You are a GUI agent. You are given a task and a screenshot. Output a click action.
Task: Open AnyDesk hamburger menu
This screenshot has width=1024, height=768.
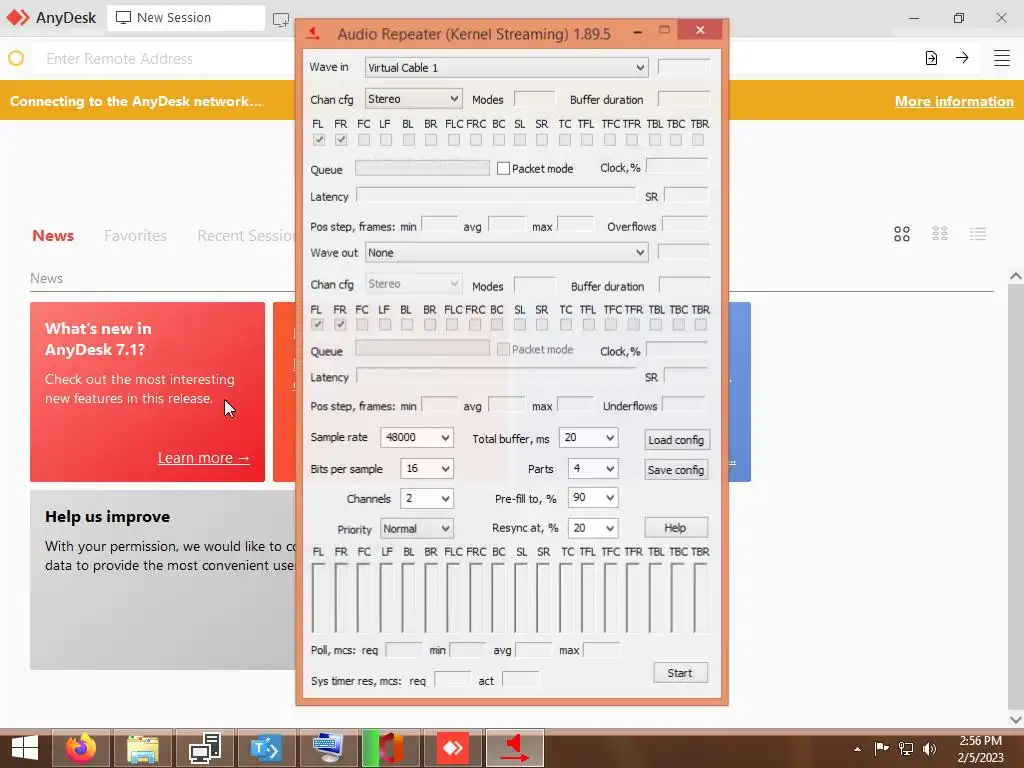(x=1002, y=58)
